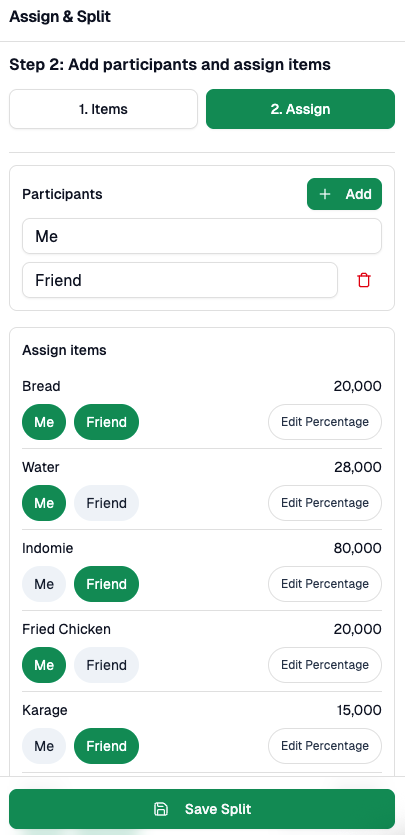
Task: Click the floppy disk icon on Save Split
Action: click(x=161, y=809)
